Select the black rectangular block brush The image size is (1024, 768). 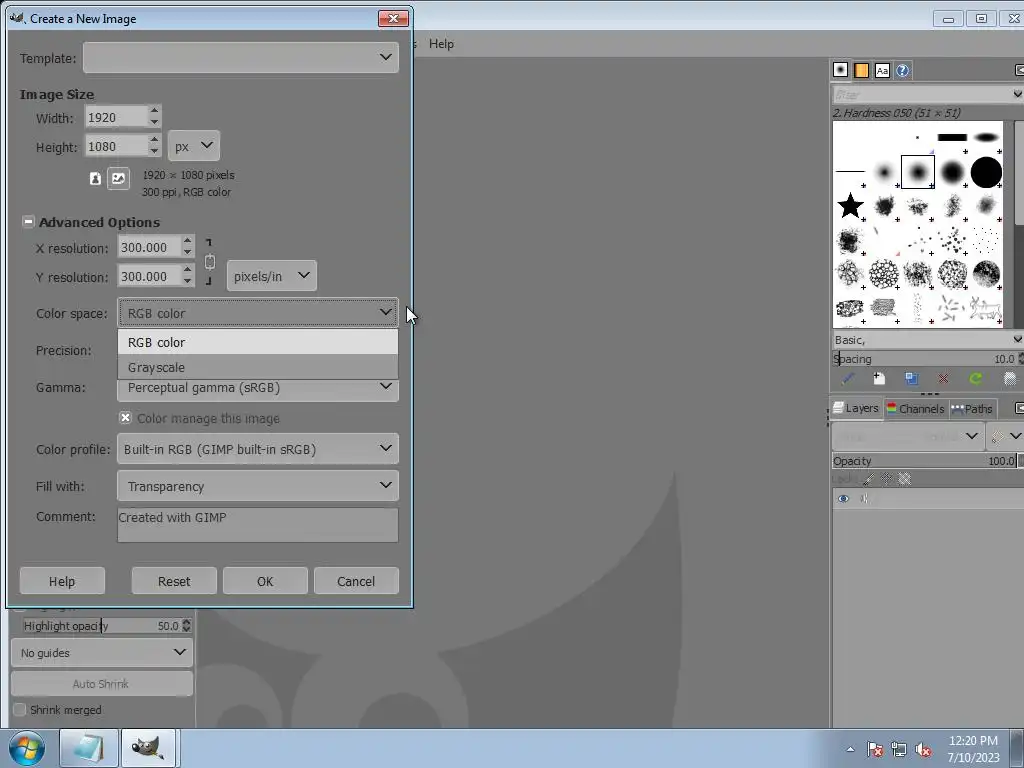tap(952, 137)
